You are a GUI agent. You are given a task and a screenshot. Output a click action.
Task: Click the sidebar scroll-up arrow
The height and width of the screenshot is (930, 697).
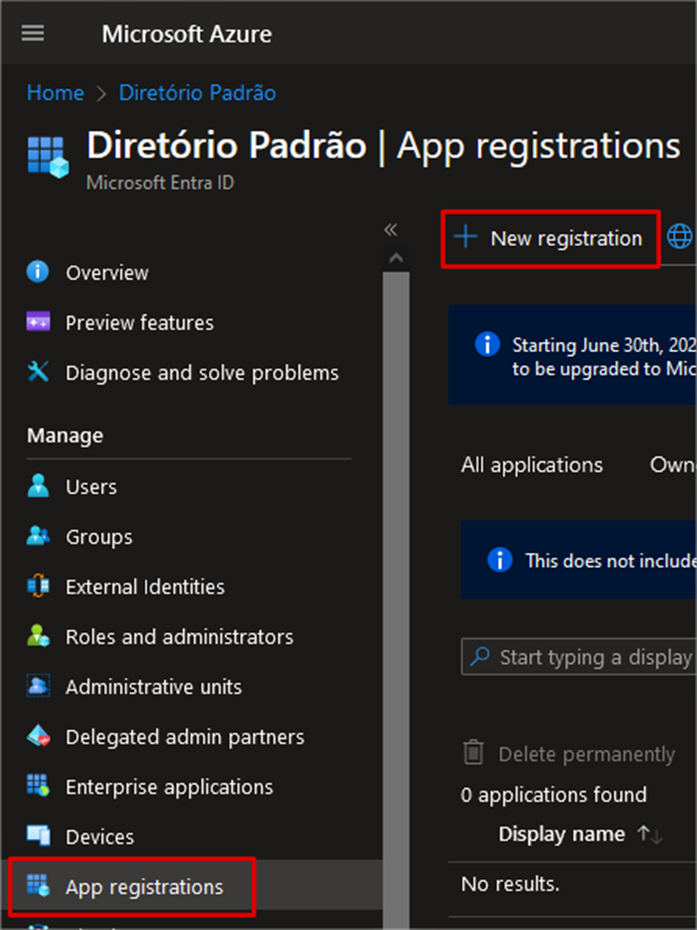[396, 259]
